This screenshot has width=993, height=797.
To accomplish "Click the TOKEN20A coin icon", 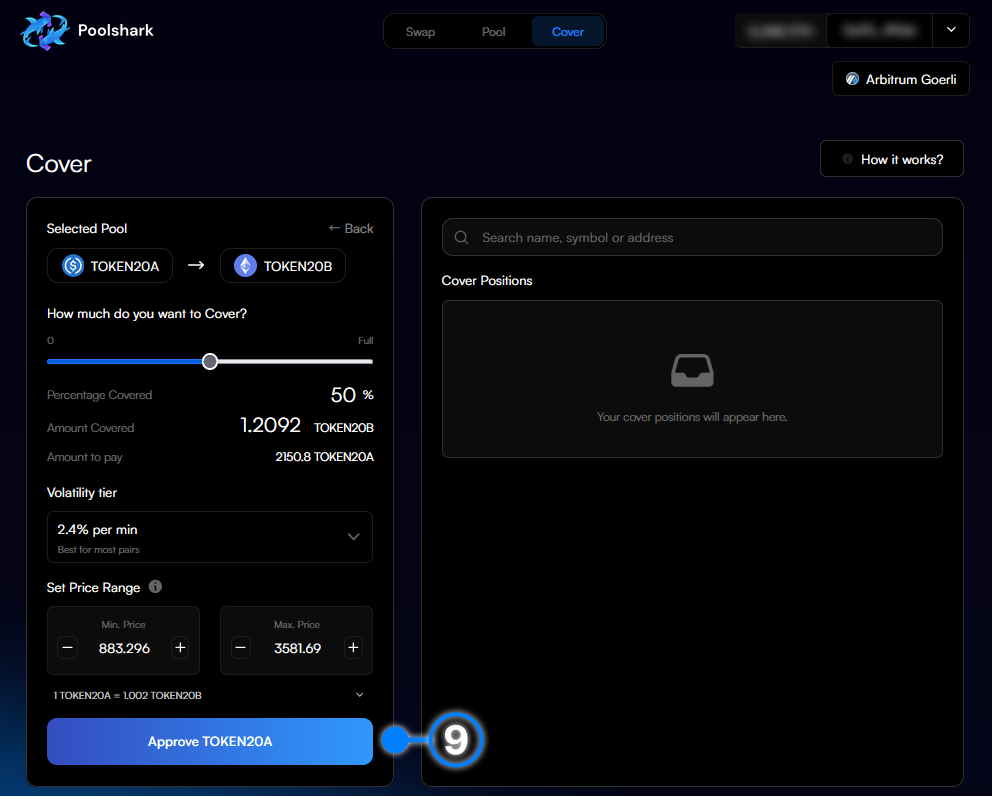I will tap(73, 266).
